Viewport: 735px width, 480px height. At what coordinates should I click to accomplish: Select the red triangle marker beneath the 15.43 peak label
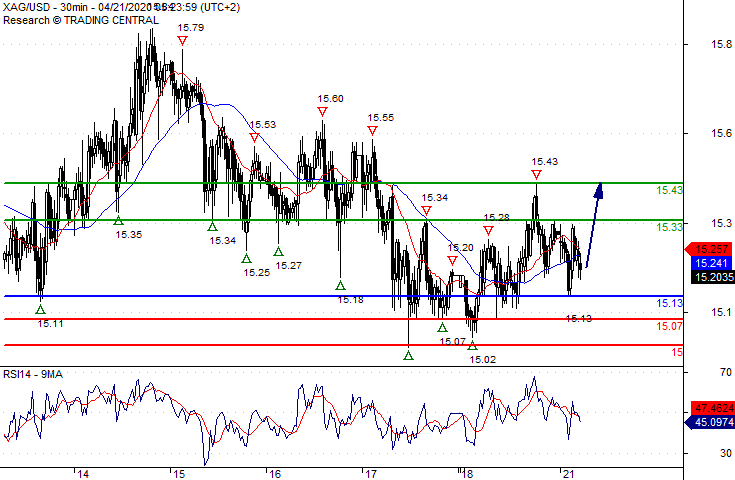pyautogui.click(x=536, y=175)
